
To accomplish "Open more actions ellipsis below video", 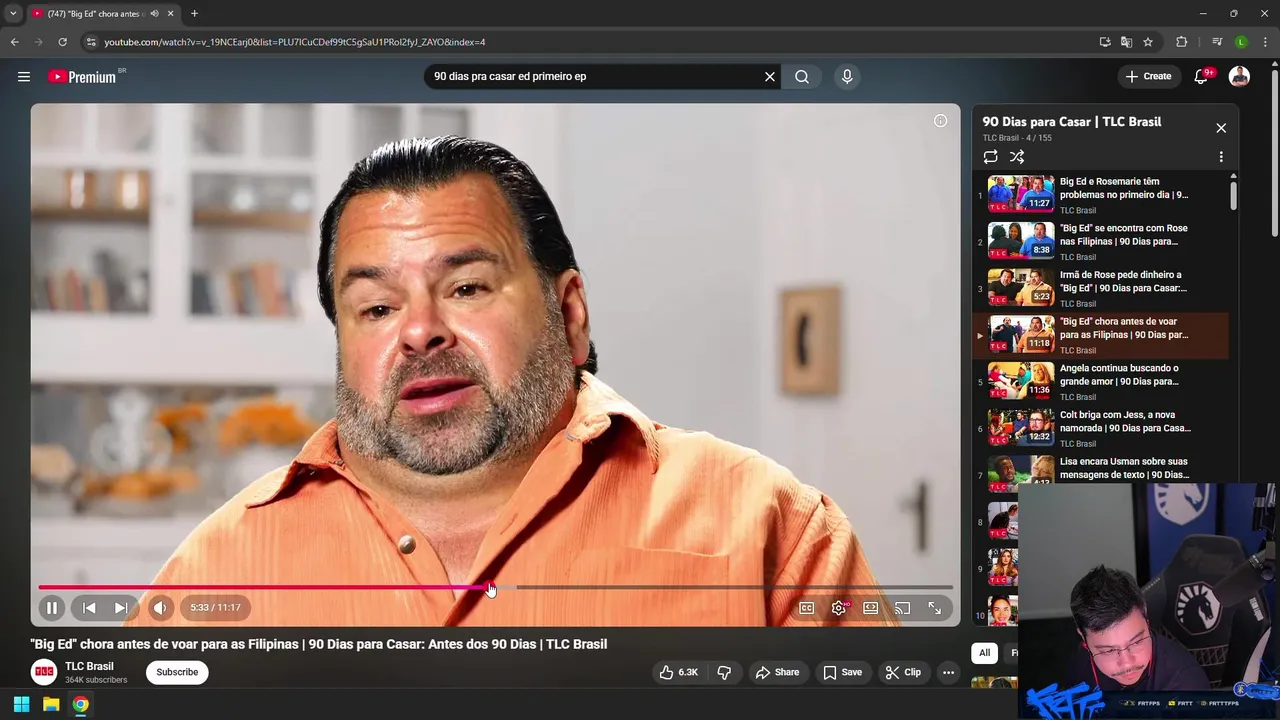I will pyautogui.click(x=948, y=672).
